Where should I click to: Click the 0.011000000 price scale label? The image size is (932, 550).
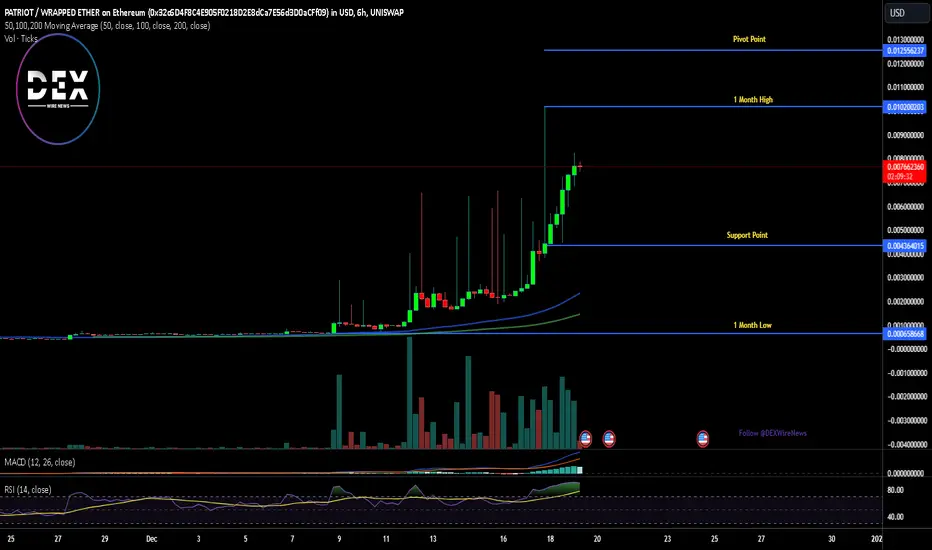pos(906,87)
